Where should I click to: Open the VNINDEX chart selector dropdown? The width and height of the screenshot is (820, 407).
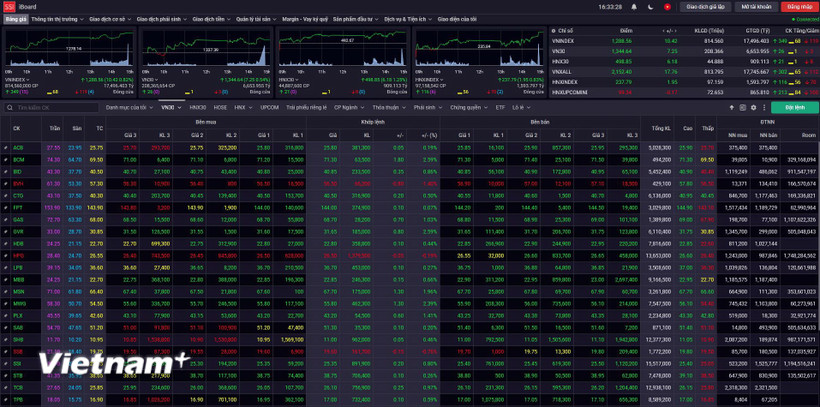click(x=19, y=78)
